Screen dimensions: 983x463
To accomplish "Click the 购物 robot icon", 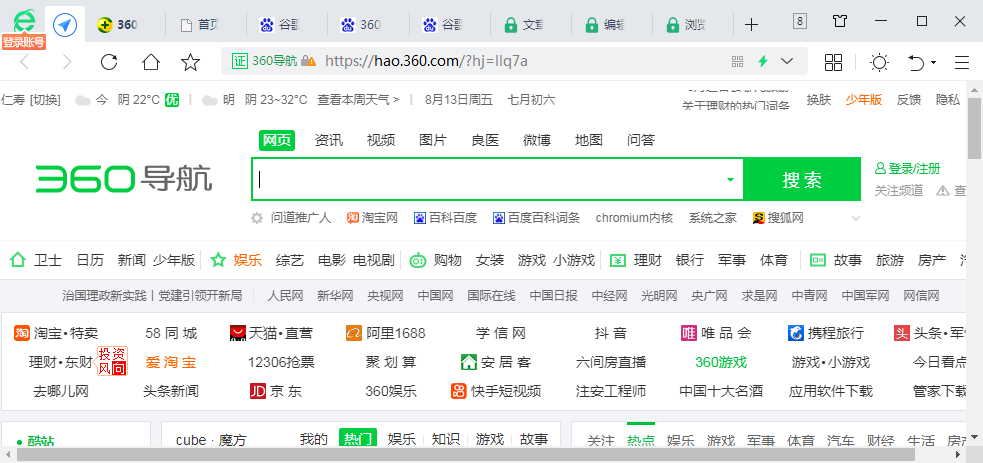I will click(418, 260).
